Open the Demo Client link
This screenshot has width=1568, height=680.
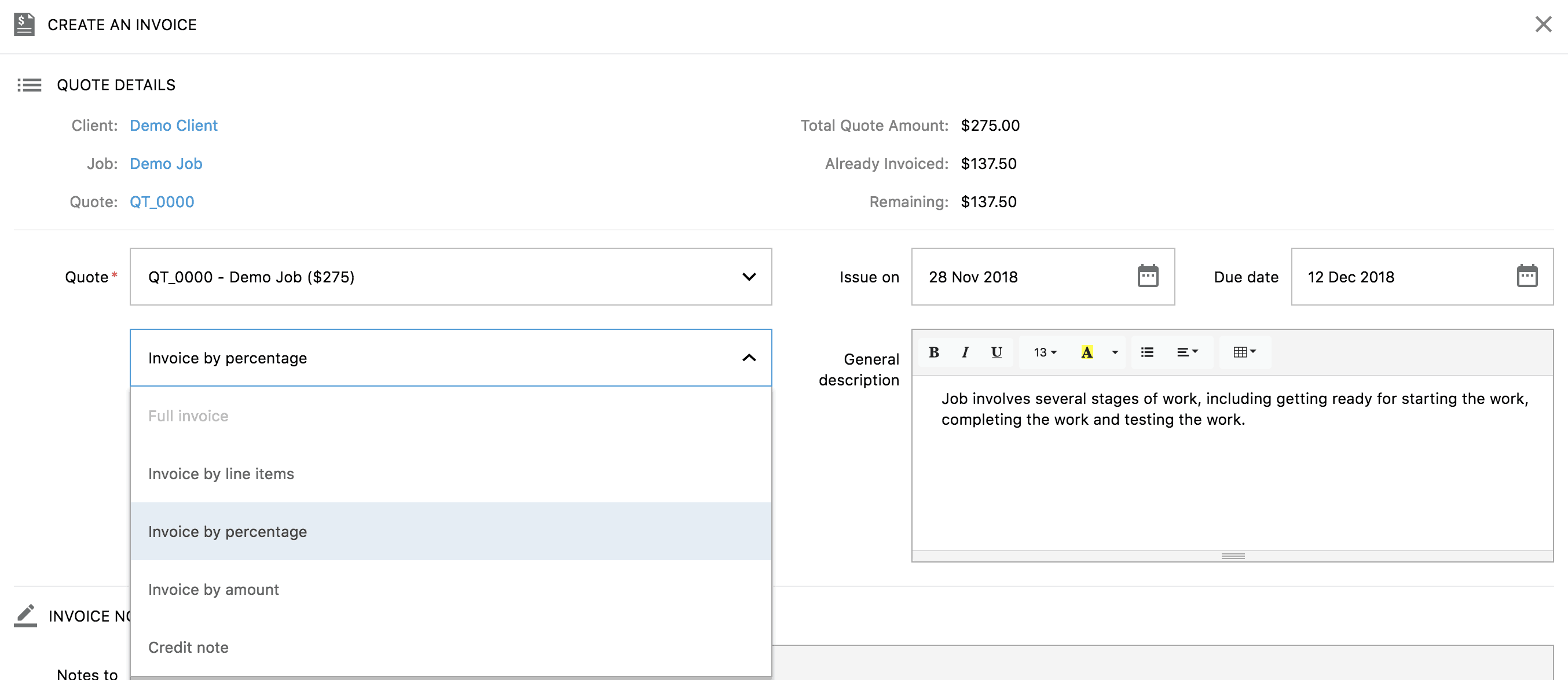pos(174,126)
